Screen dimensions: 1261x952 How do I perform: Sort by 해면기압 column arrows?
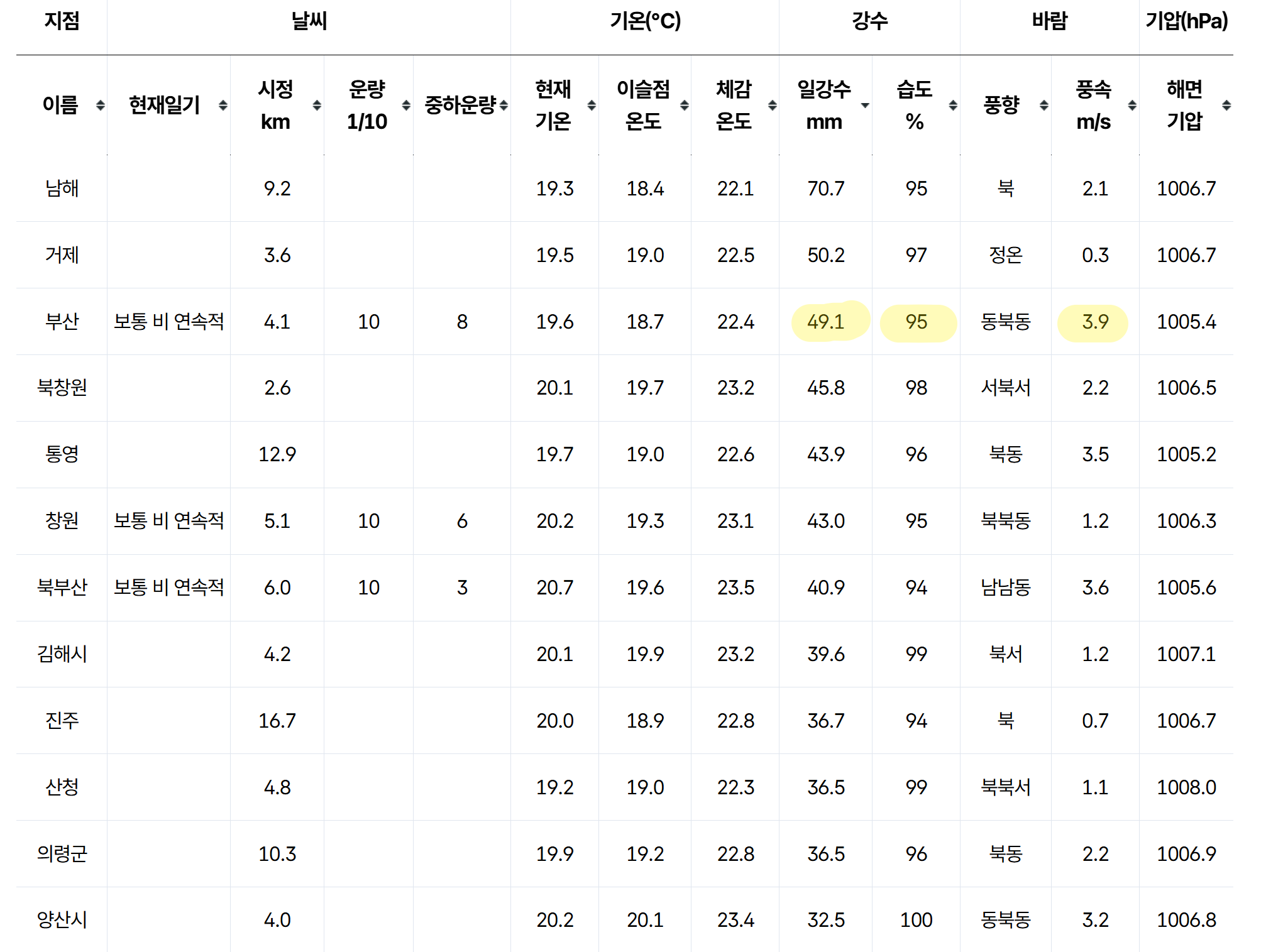click(1226, 106)
